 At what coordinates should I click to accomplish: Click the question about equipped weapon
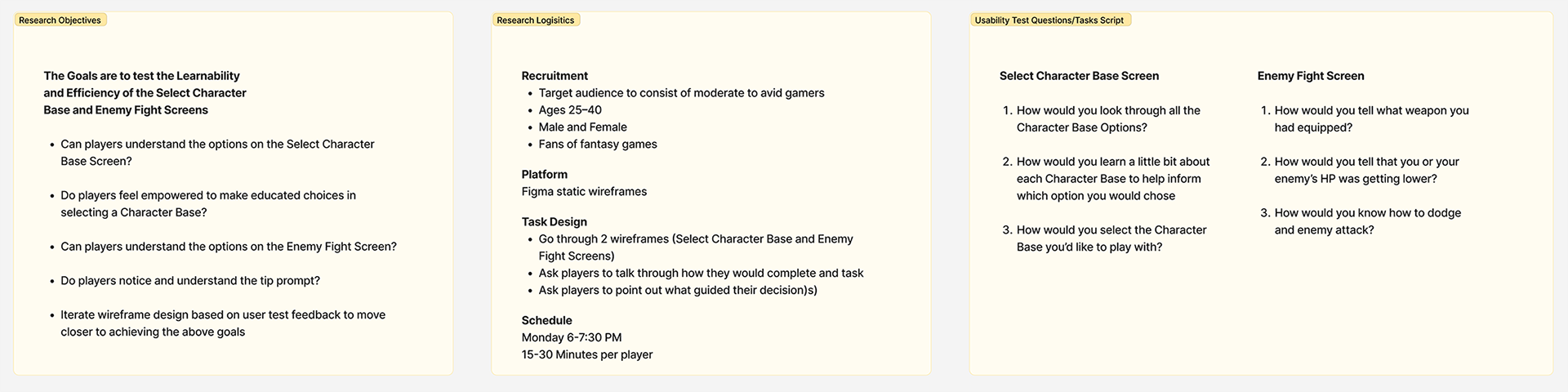coord(1370,119)
